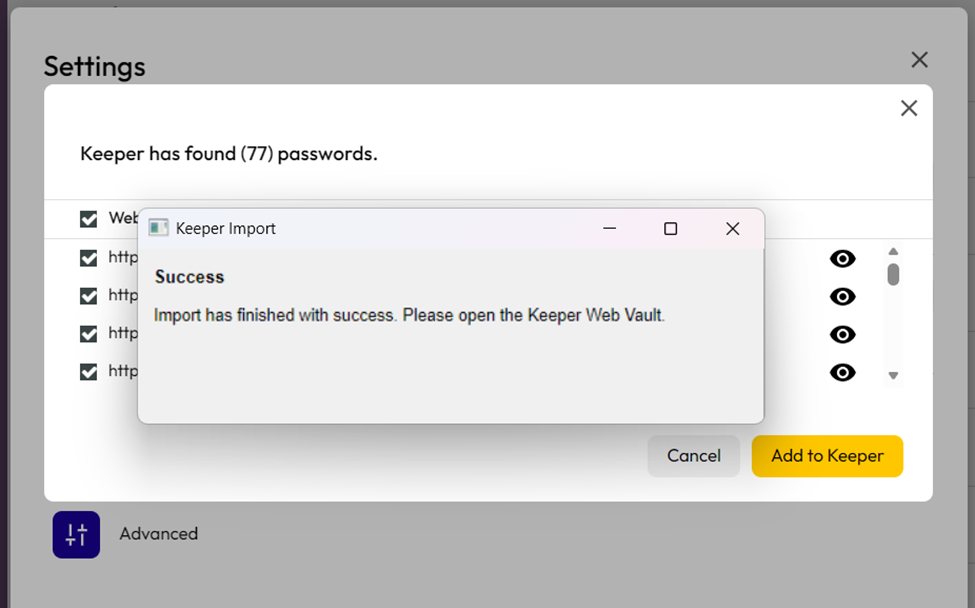
Task: Click the Add to Keeper button
Action: click(827, 456)
